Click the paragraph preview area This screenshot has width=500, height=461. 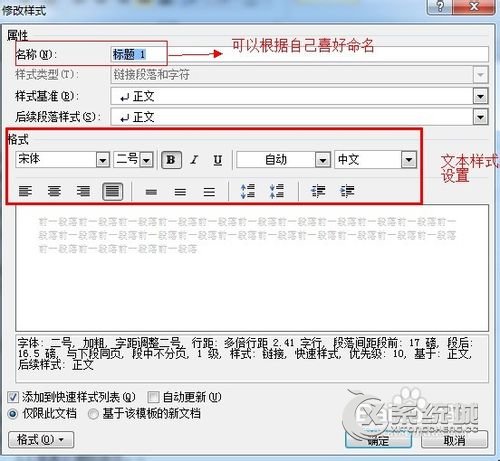252,268
